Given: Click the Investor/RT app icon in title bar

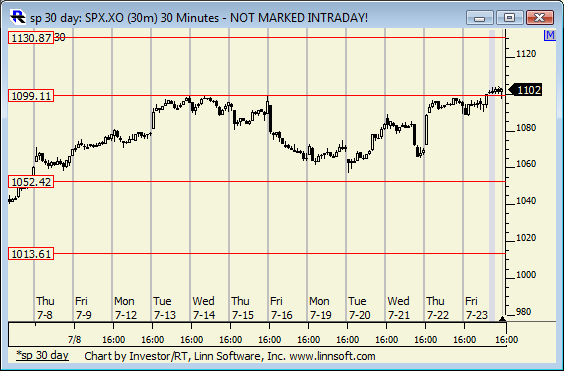Looking at the screenshot, I should 18,17.
